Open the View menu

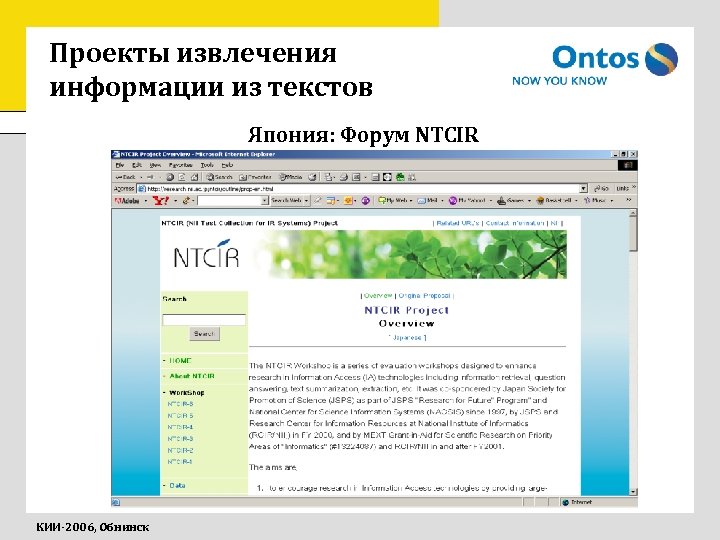click(x=155, y=165)
